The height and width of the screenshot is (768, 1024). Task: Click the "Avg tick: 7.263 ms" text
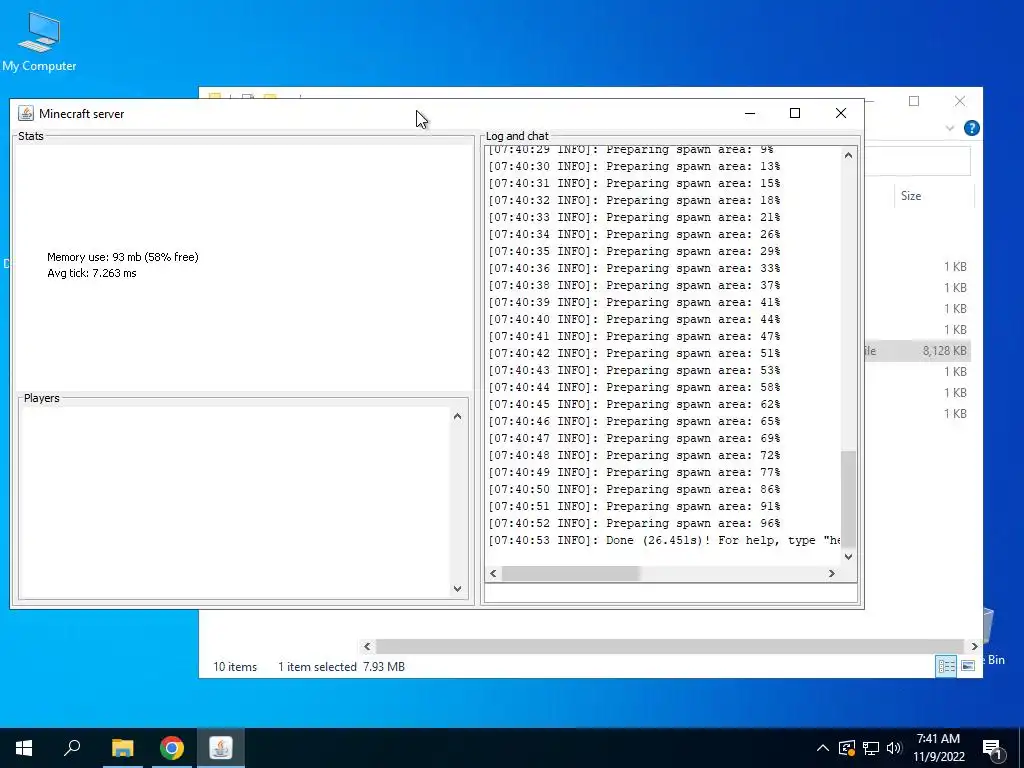tap(92, 274)
